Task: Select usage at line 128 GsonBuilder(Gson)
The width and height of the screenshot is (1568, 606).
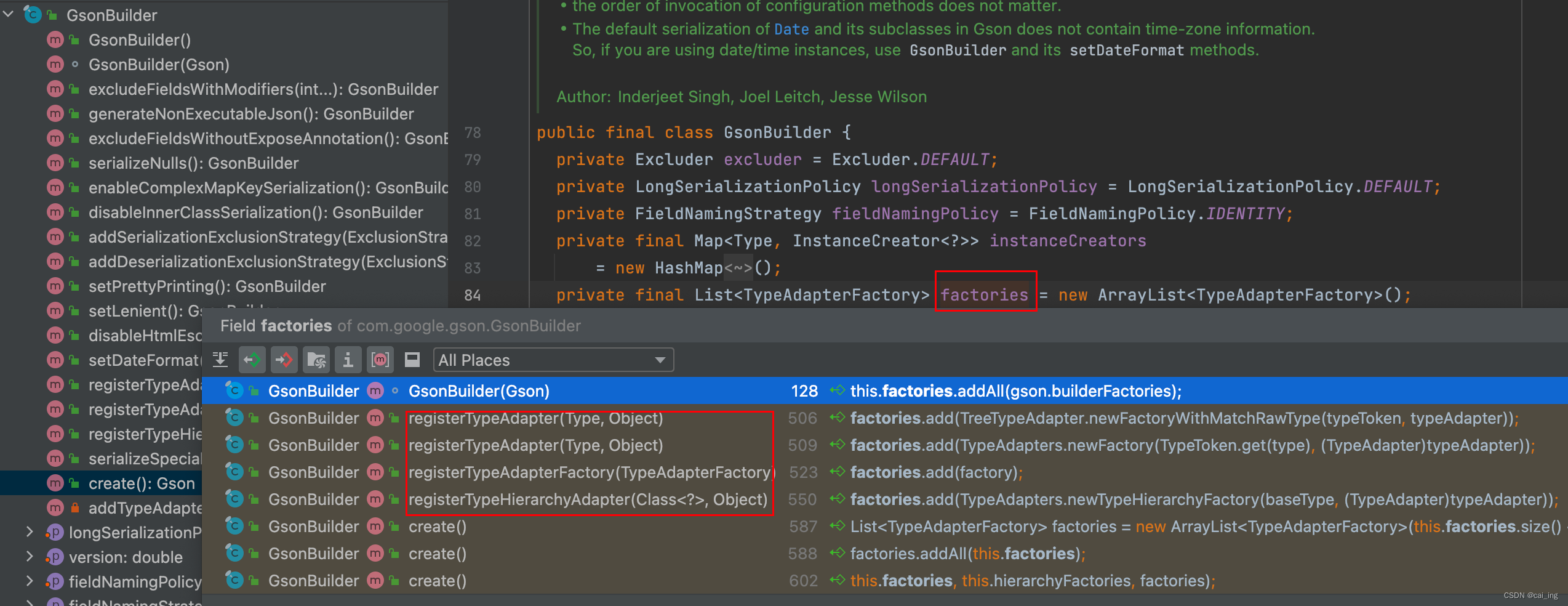Action: (x=885, y=391)
